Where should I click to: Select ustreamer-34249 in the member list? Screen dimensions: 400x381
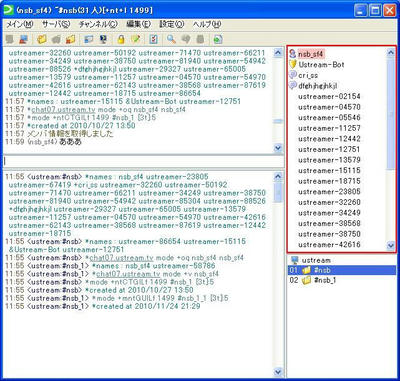click(329, 213)
